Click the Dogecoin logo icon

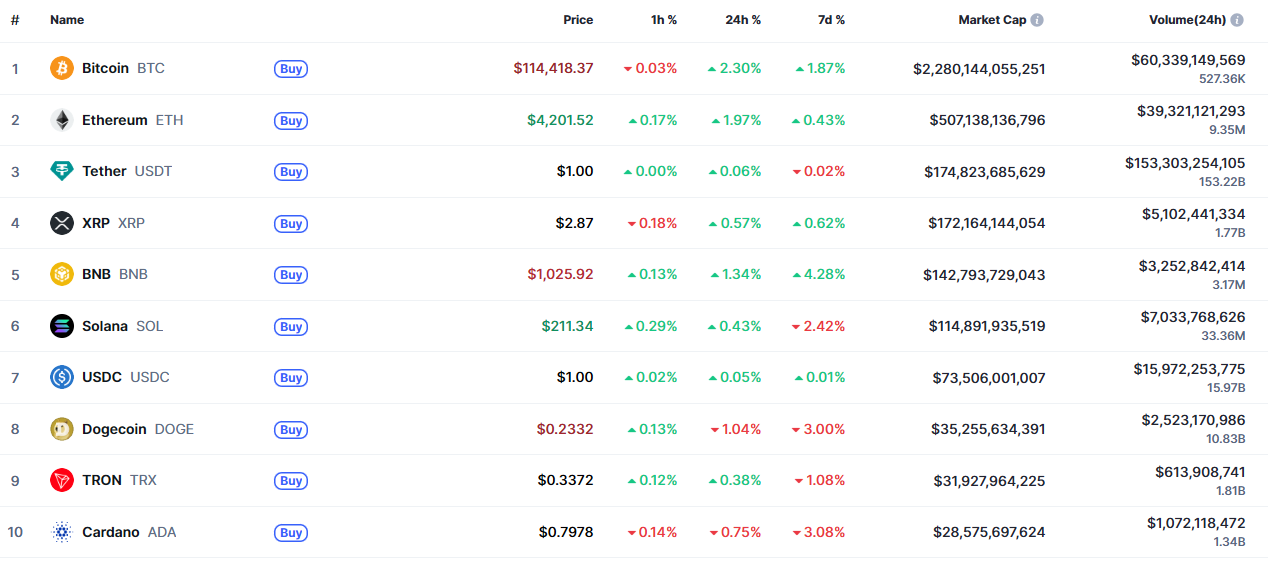click(62, 429)
